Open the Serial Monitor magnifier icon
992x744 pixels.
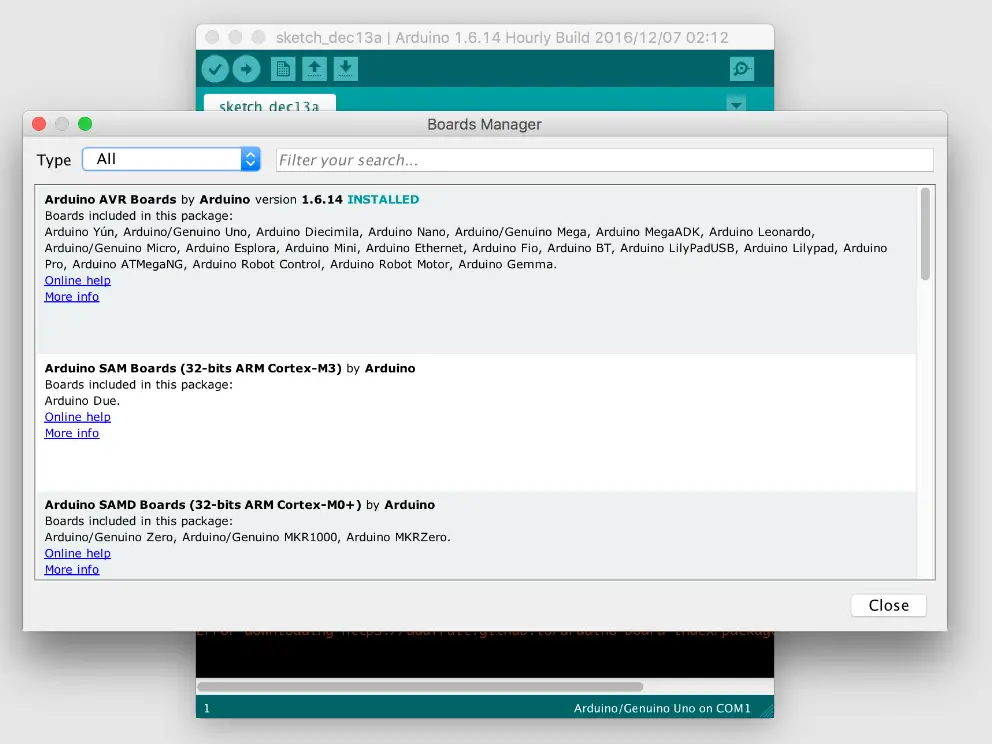click(741, 69)
